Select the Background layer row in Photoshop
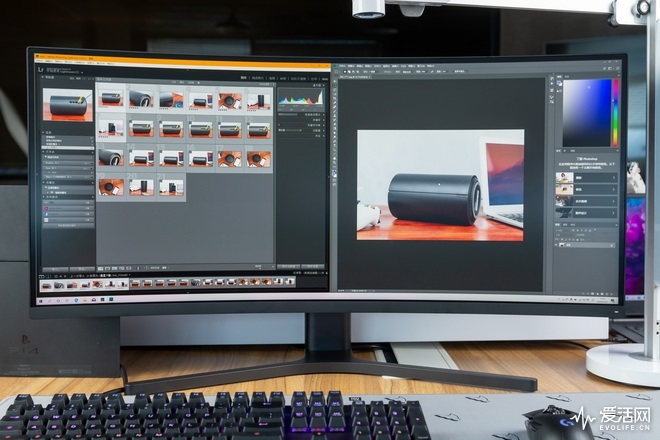The height and width of the screenshot is (440, 660). pyautogui.click(x=585, y=245)
